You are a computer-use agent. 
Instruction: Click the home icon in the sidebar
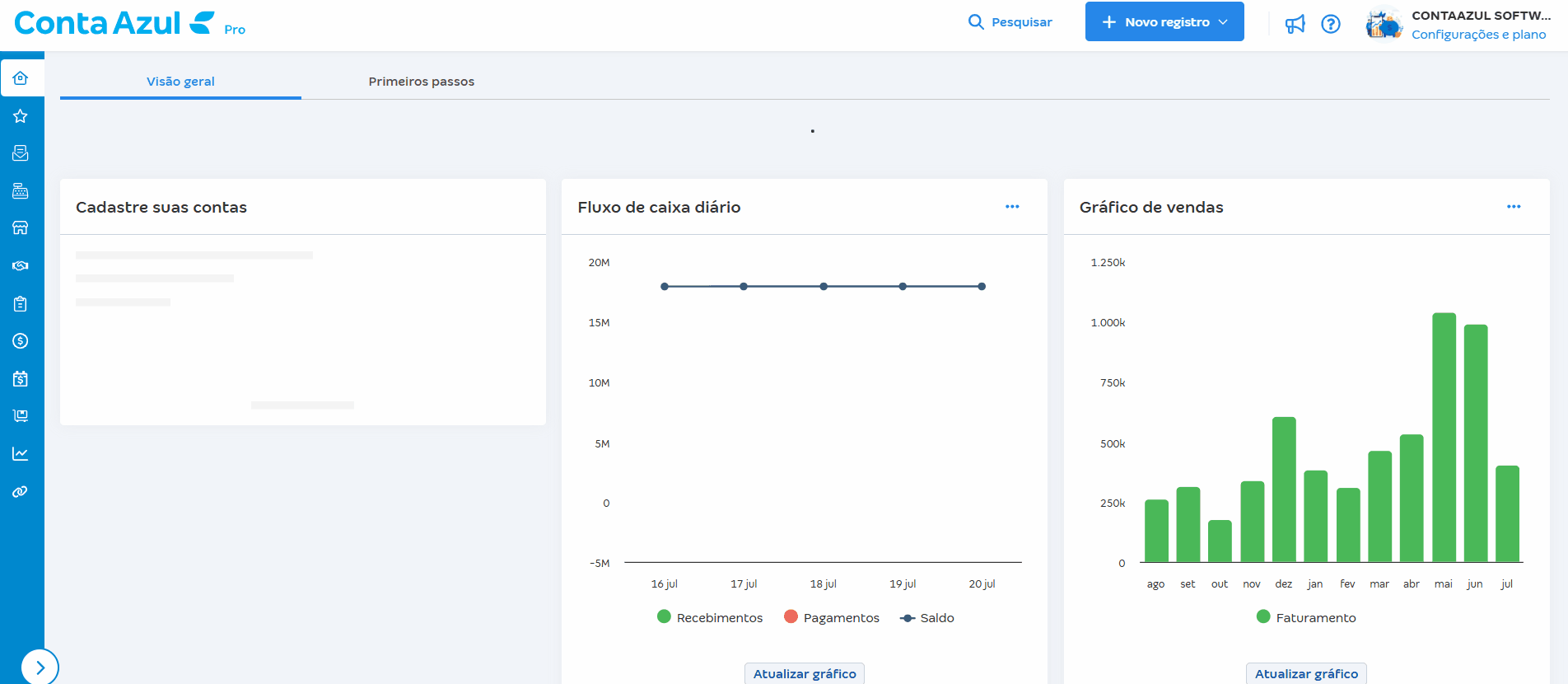click(21, 78)
